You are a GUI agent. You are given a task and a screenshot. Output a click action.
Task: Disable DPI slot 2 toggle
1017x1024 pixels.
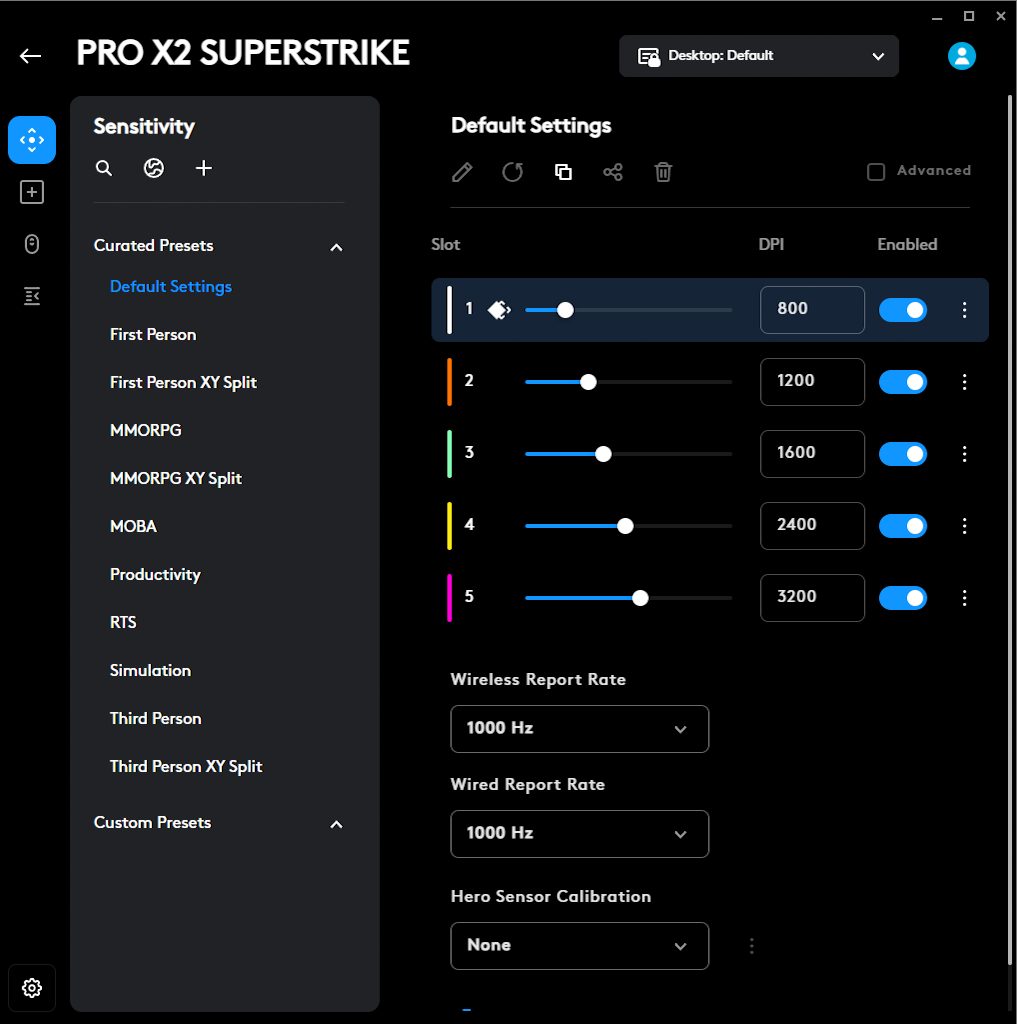click(903, 382)
